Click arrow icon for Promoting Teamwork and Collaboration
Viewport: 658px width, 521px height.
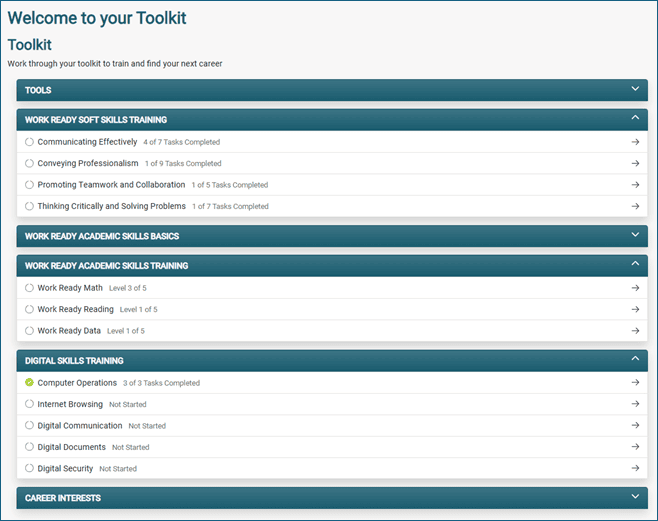coord(635,185)
